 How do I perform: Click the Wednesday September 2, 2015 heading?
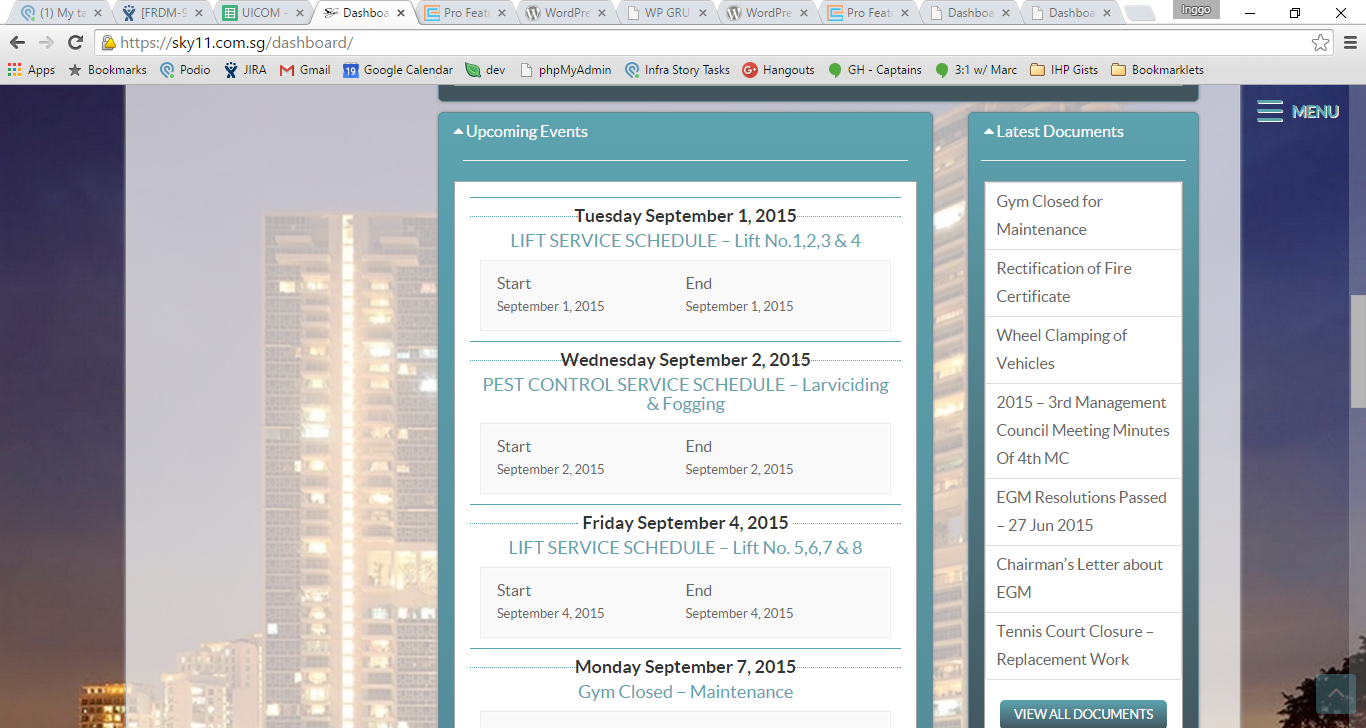685,360
